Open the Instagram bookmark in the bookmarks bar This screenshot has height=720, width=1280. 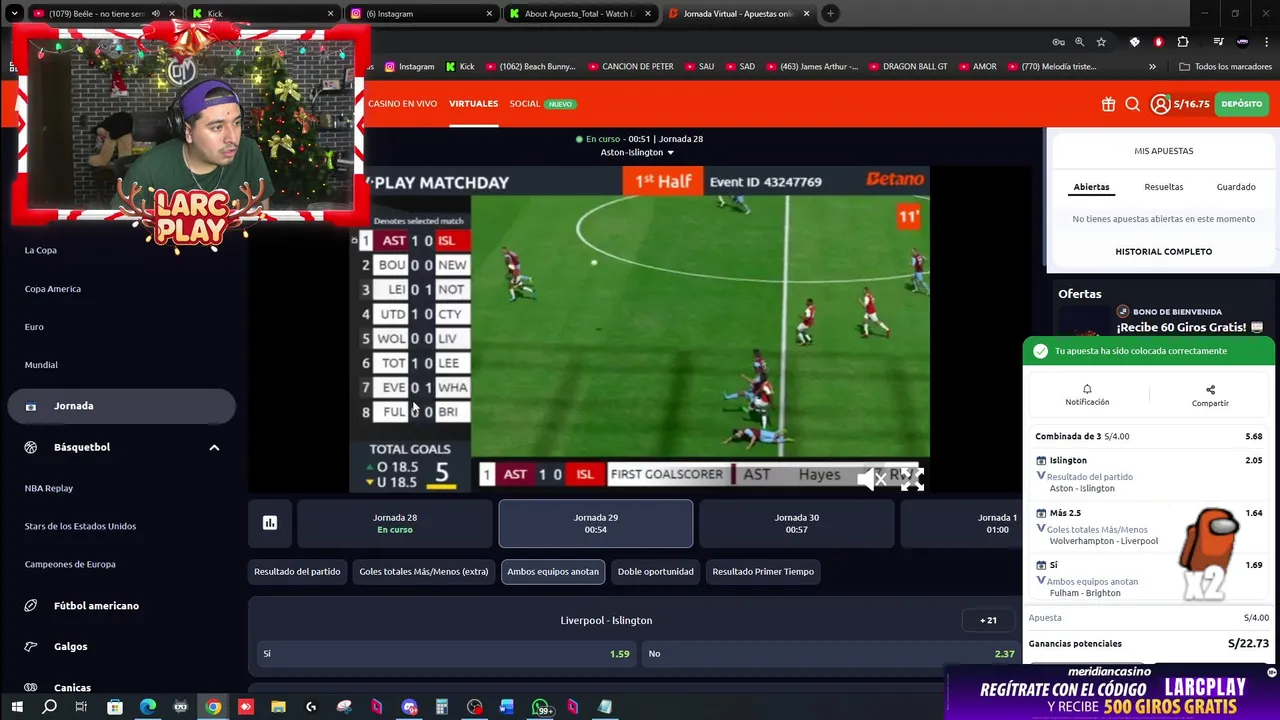tap(409, 67)
